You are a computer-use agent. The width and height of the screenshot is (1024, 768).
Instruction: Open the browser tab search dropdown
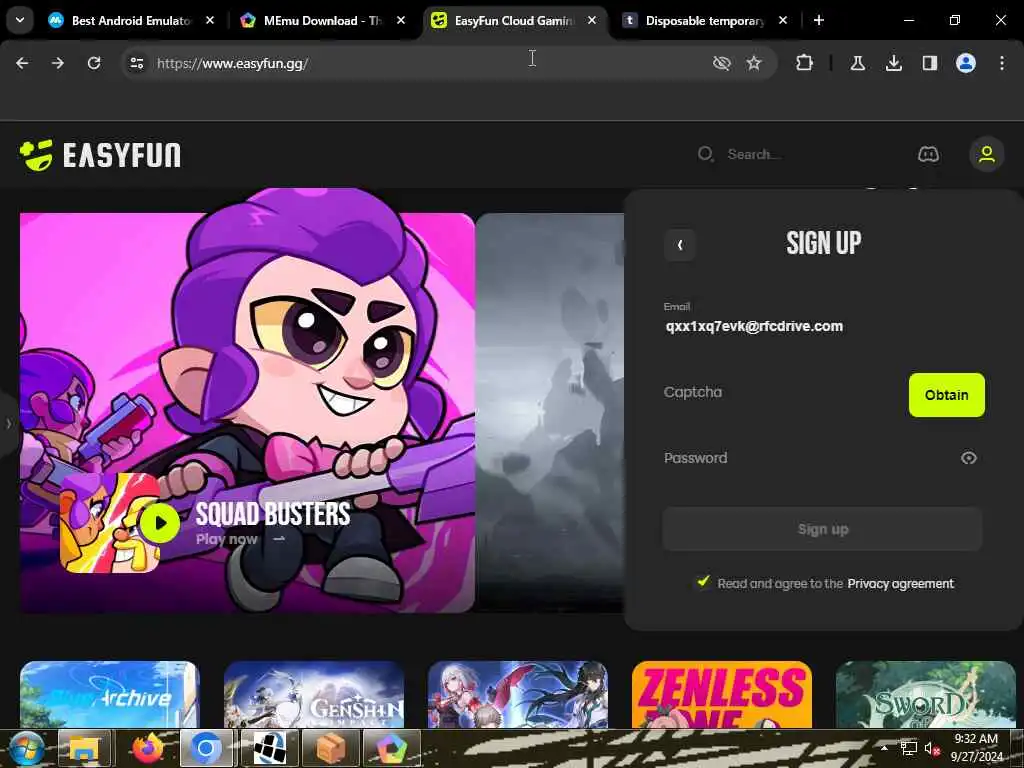20,20
